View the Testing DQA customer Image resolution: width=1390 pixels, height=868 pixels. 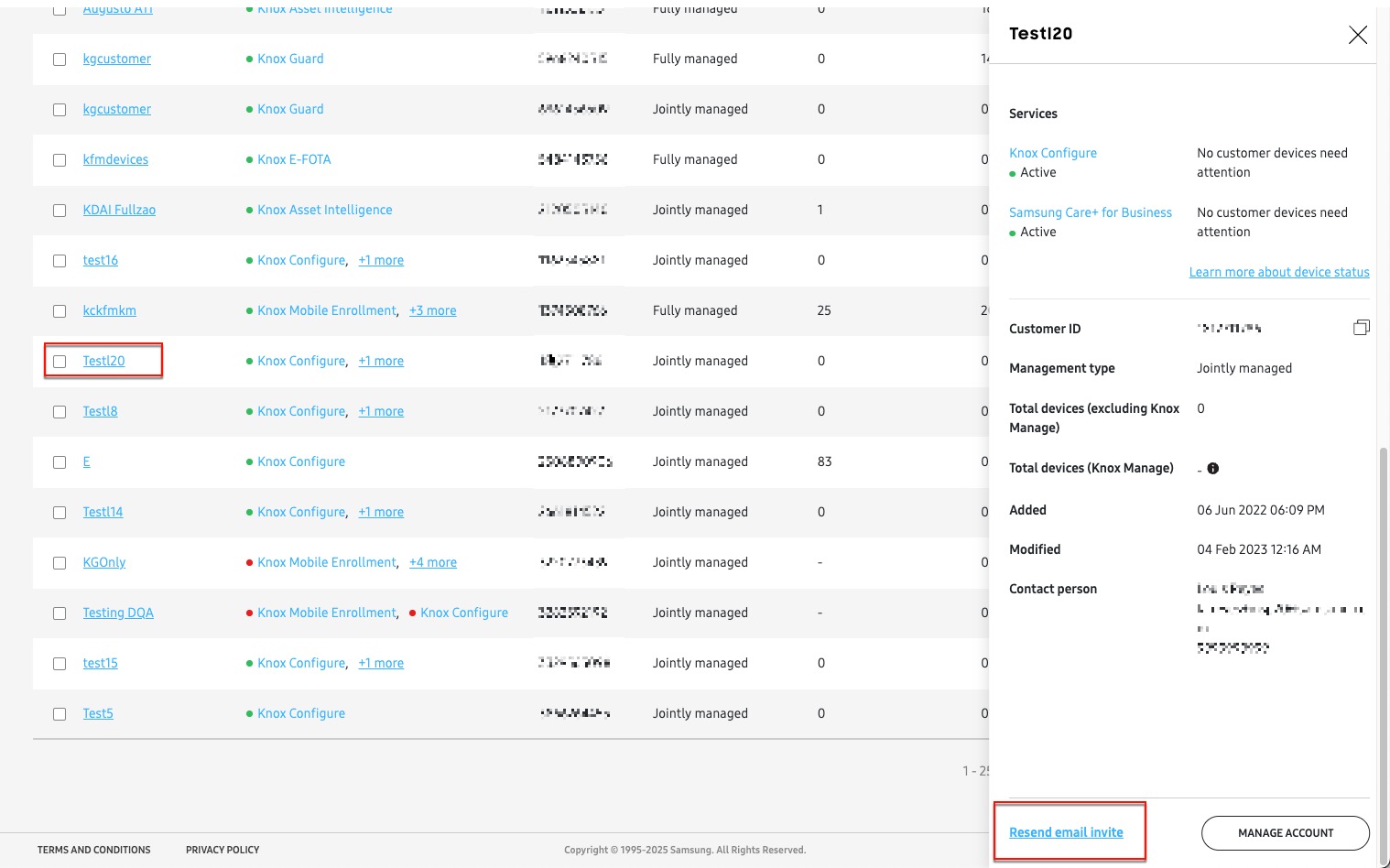click(x=118, y=613)
